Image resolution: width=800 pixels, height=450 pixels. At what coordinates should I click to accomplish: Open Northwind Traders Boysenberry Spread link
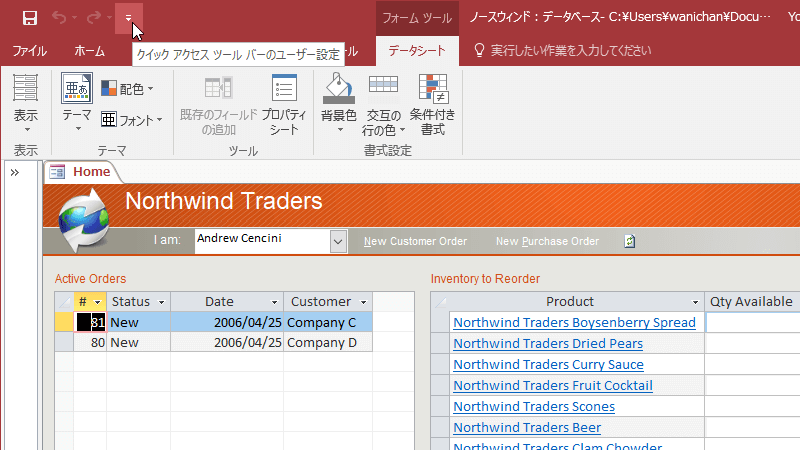click(574, 322)
